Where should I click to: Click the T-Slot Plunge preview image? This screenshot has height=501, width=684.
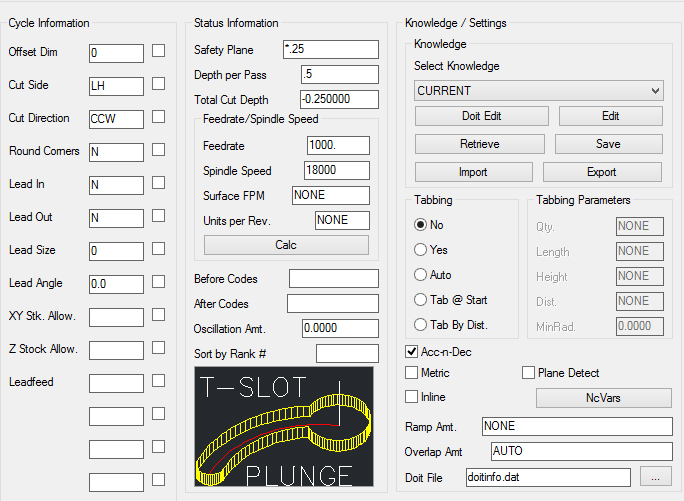283,428
